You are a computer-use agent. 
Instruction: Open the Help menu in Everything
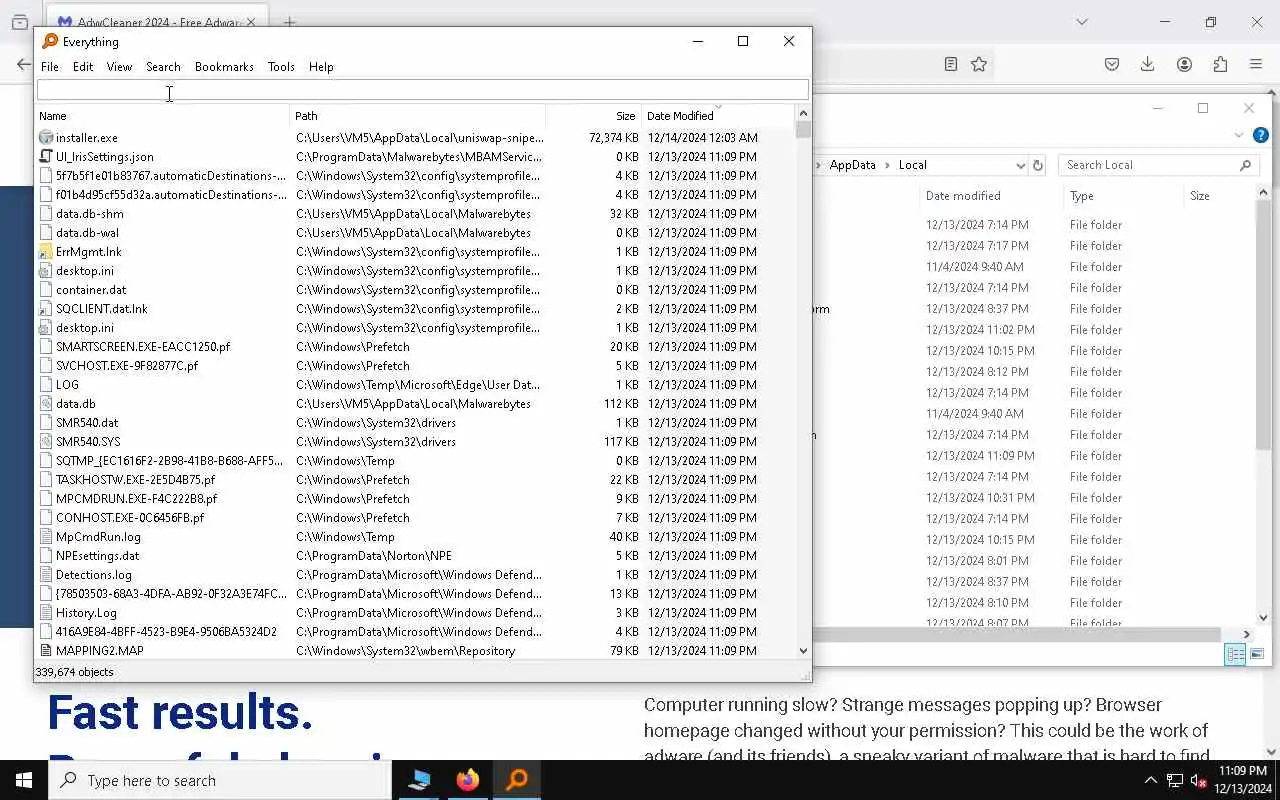(x=321, y=67)
